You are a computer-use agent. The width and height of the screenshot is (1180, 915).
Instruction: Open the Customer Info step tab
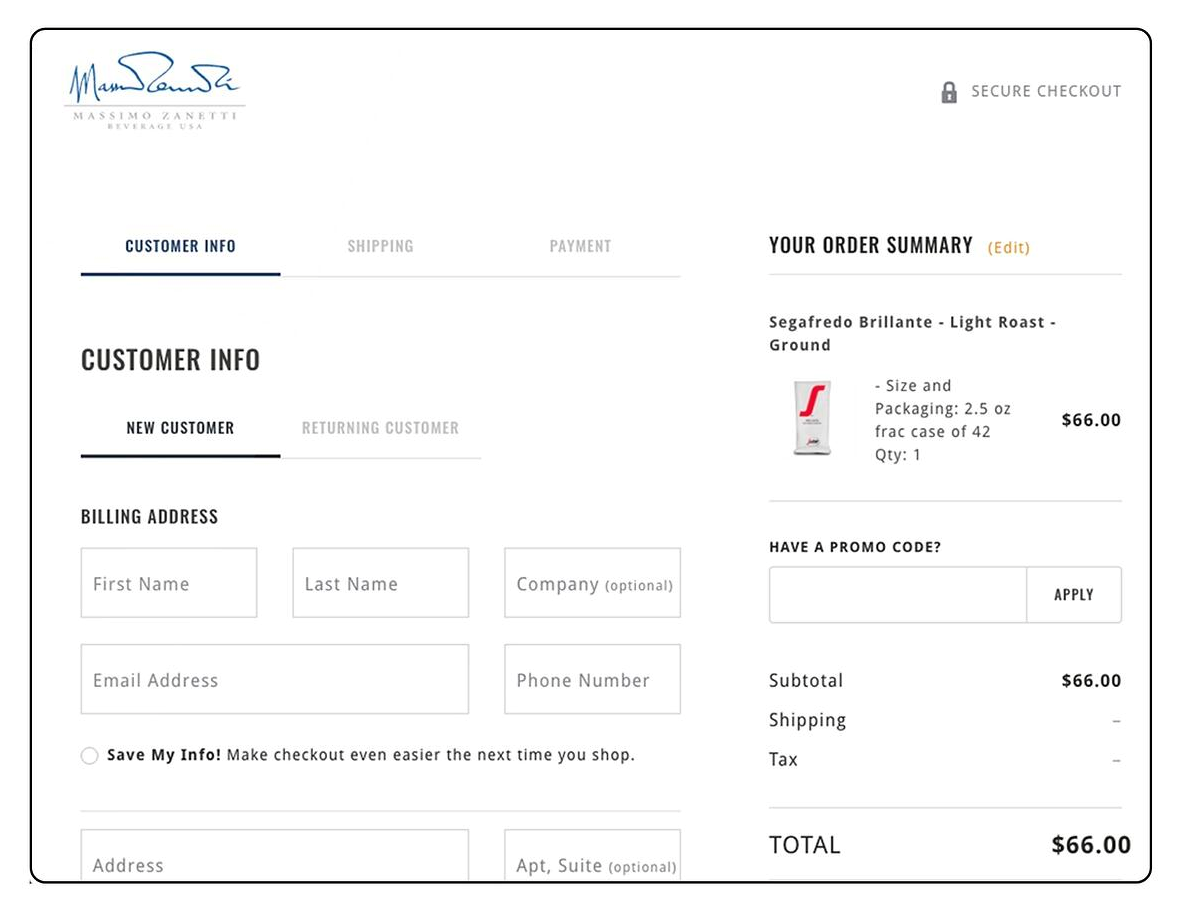coord(181,246)
